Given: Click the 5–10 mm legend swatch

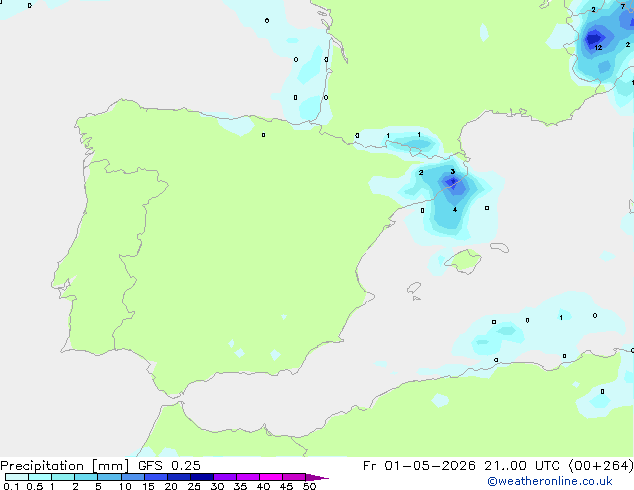Looking at the screenshot, I should tap(109, 477).
